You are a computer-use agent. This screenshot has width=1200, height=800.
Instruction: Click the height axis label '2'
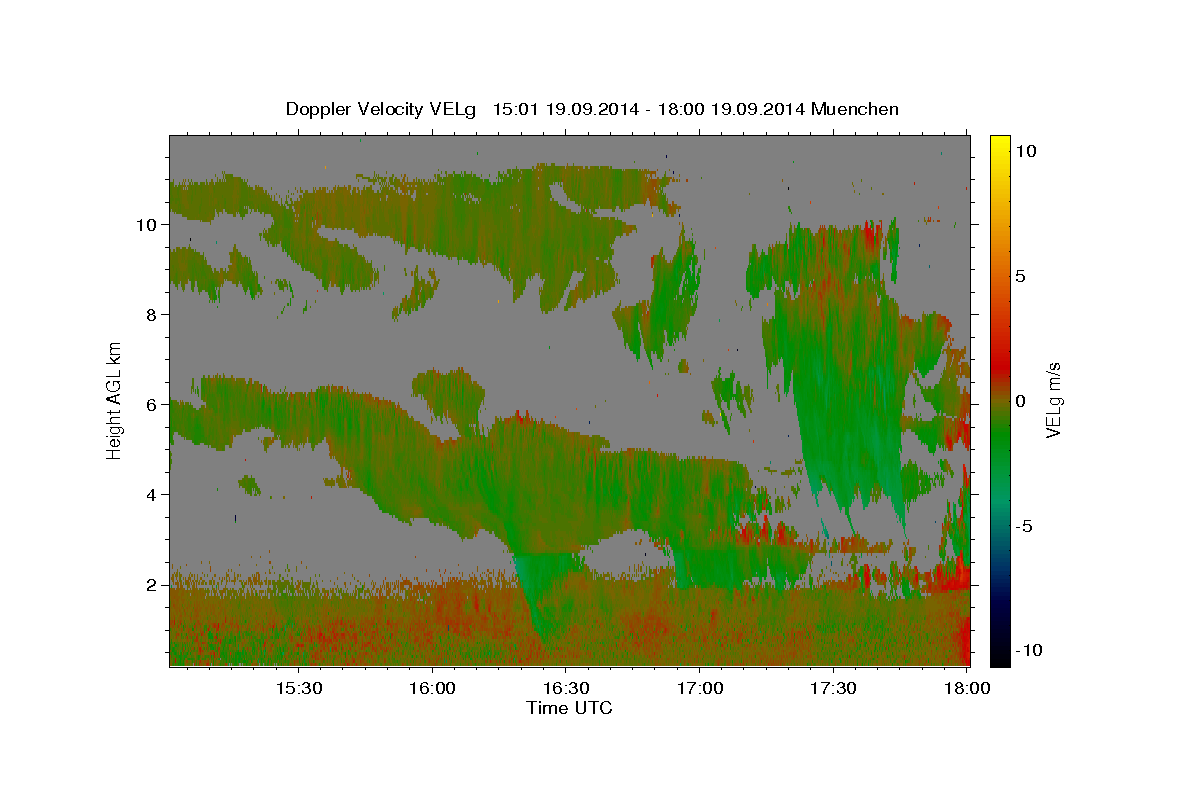tap(150, 585)
